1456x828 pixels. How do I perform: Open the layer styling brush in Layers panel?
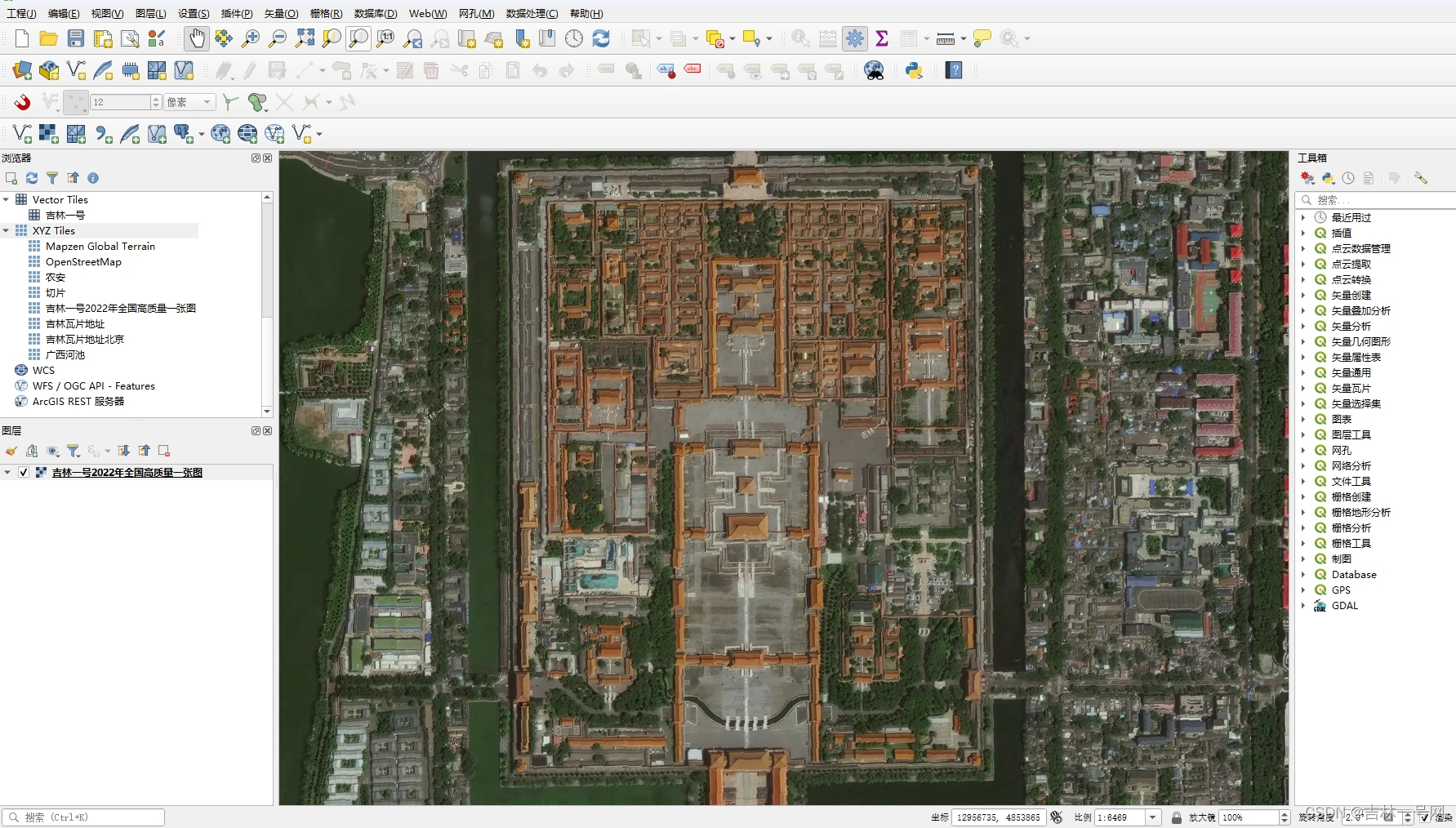(x=11, y=451)
